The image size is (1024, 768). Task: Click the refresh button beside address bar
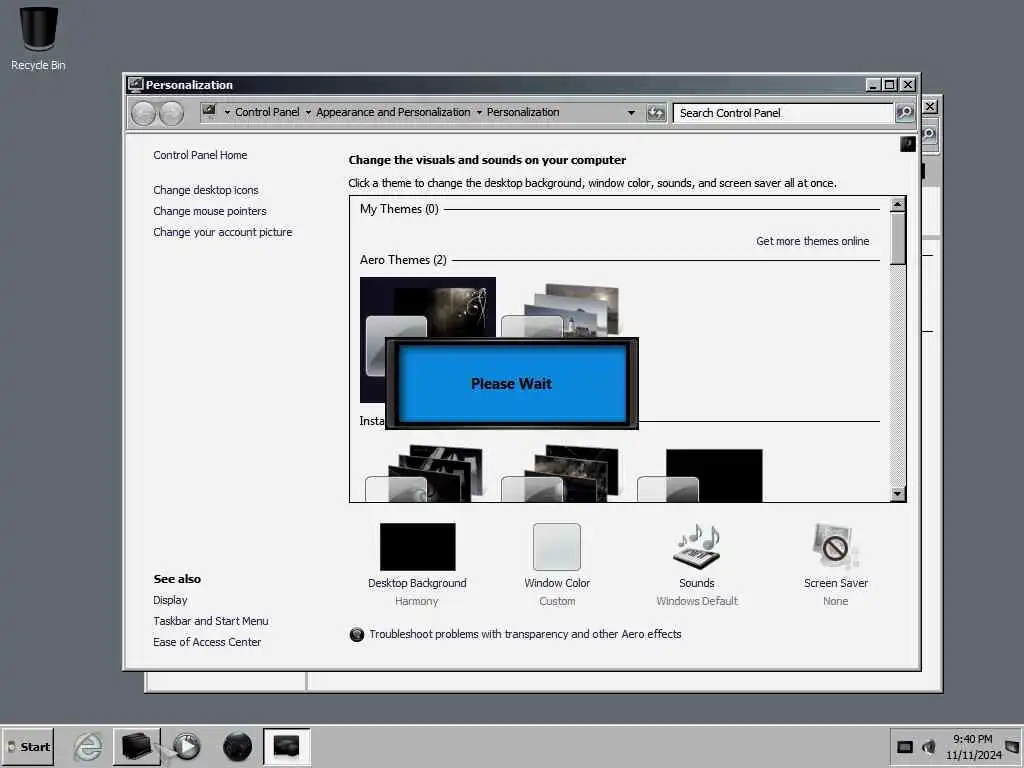(x=656, y=113)
